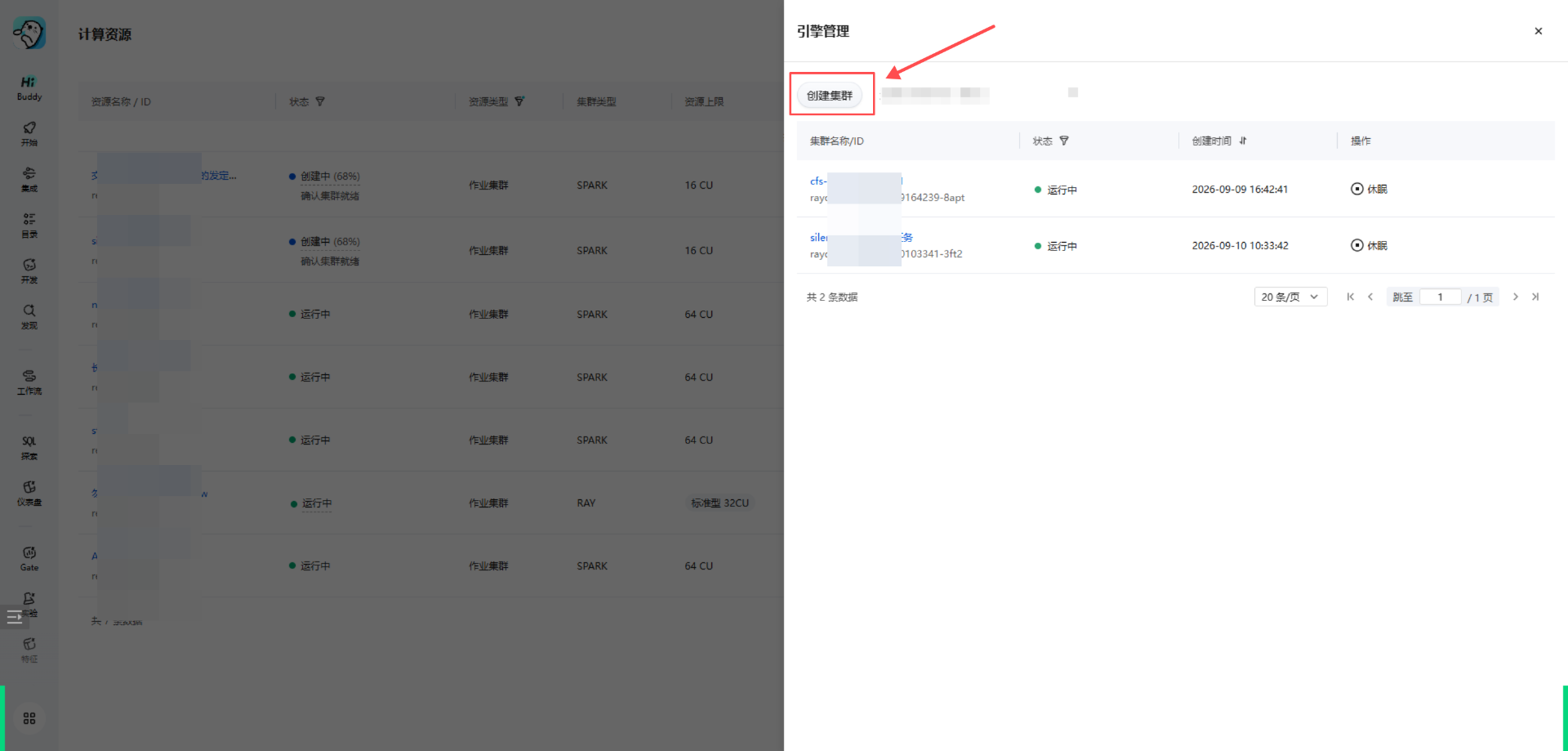Open the 发现 search sidebar icon
This screenshot has width=1568, height=751.
click(29, 316)
